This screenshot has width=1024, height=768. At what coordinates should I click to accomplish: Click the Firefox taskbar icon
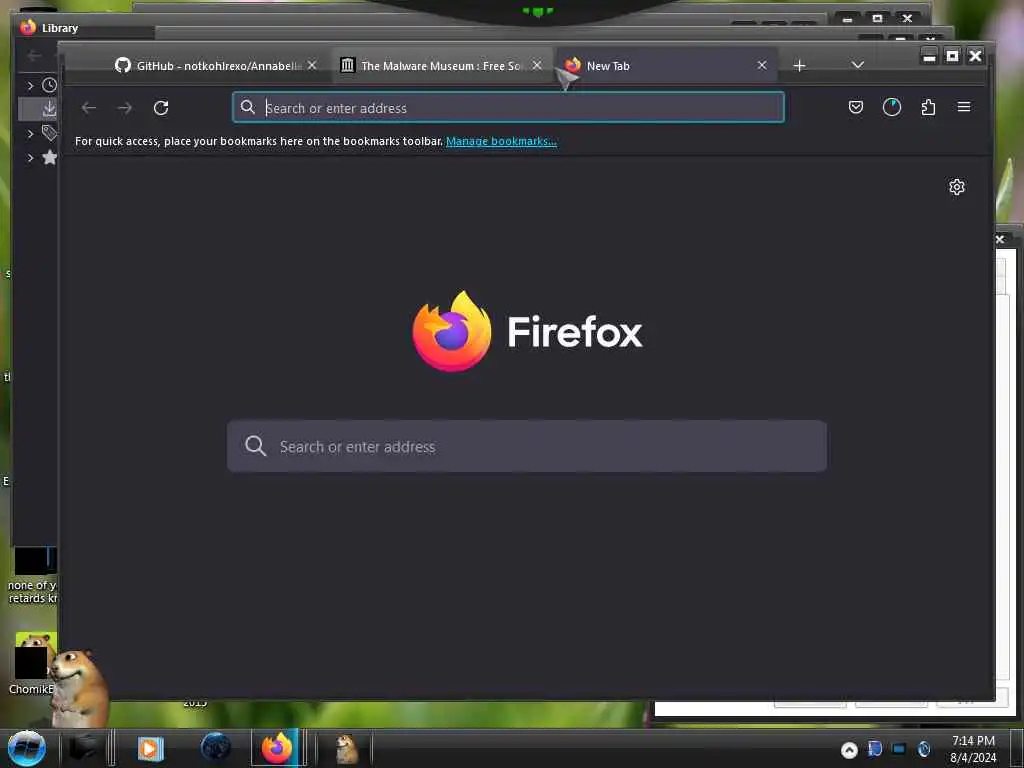276,748
